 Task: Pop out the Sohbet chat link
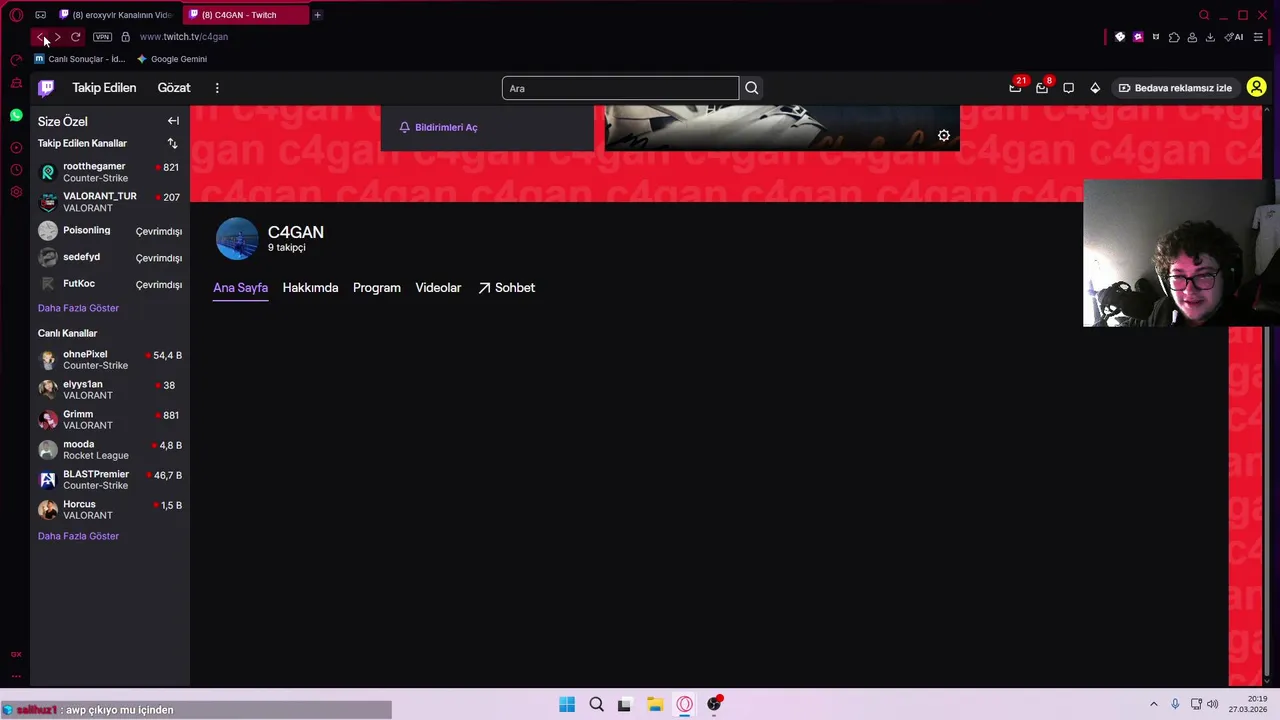pyautogui.click(x=506, y=288)
